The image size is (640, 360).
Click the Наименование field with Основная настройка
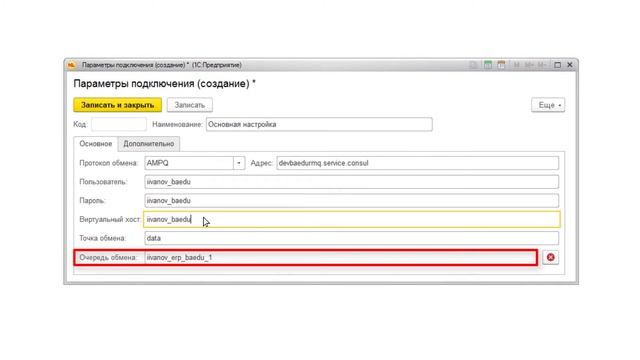coord(319,124)
